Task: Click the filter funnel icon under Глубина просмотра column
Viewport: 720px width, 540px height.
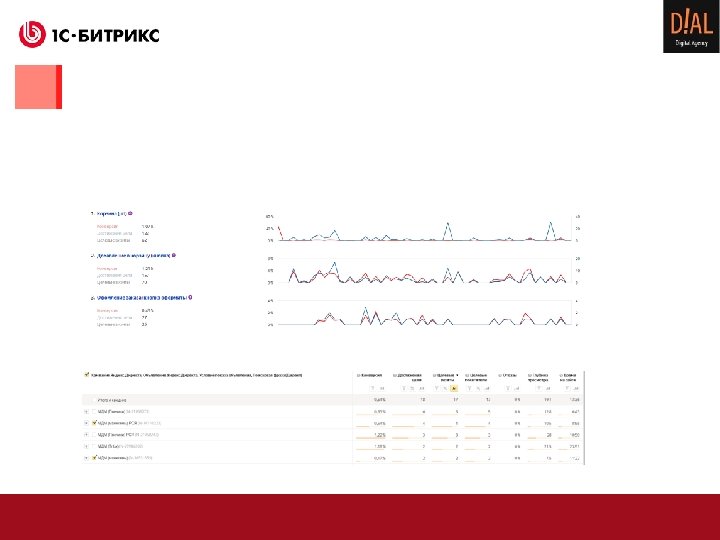Action: click(x=539, y=388)
